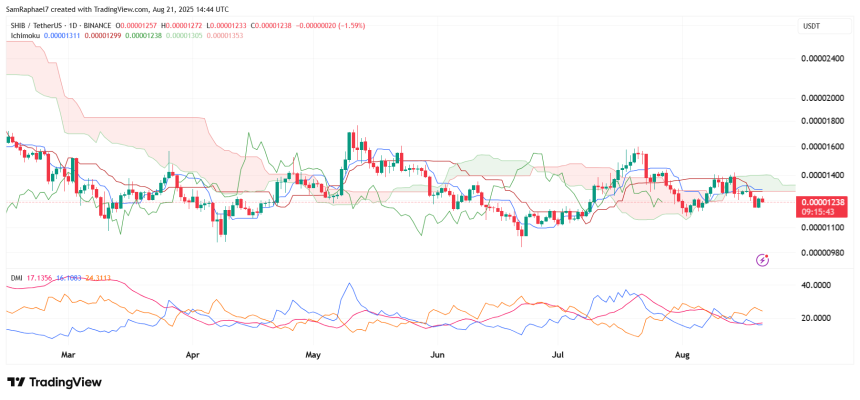Viewport: 860px width, 400px height.
Task: Click the 0.00002400 price scale label
Action: coord(828,59)
